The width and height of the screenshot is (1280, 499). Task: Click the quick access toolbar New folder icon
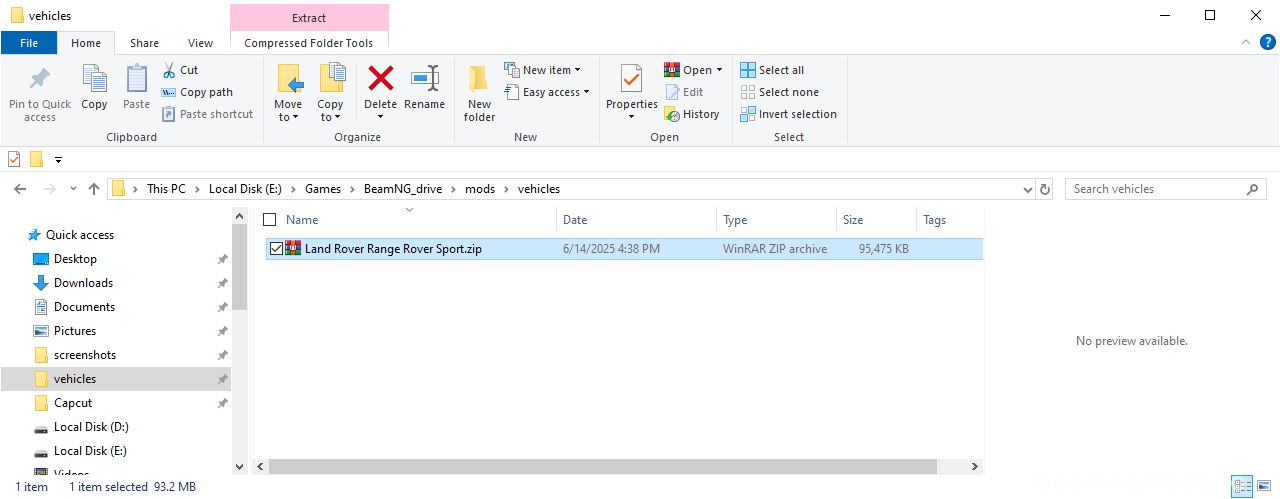pyautogui.click(x=36, y=159)
